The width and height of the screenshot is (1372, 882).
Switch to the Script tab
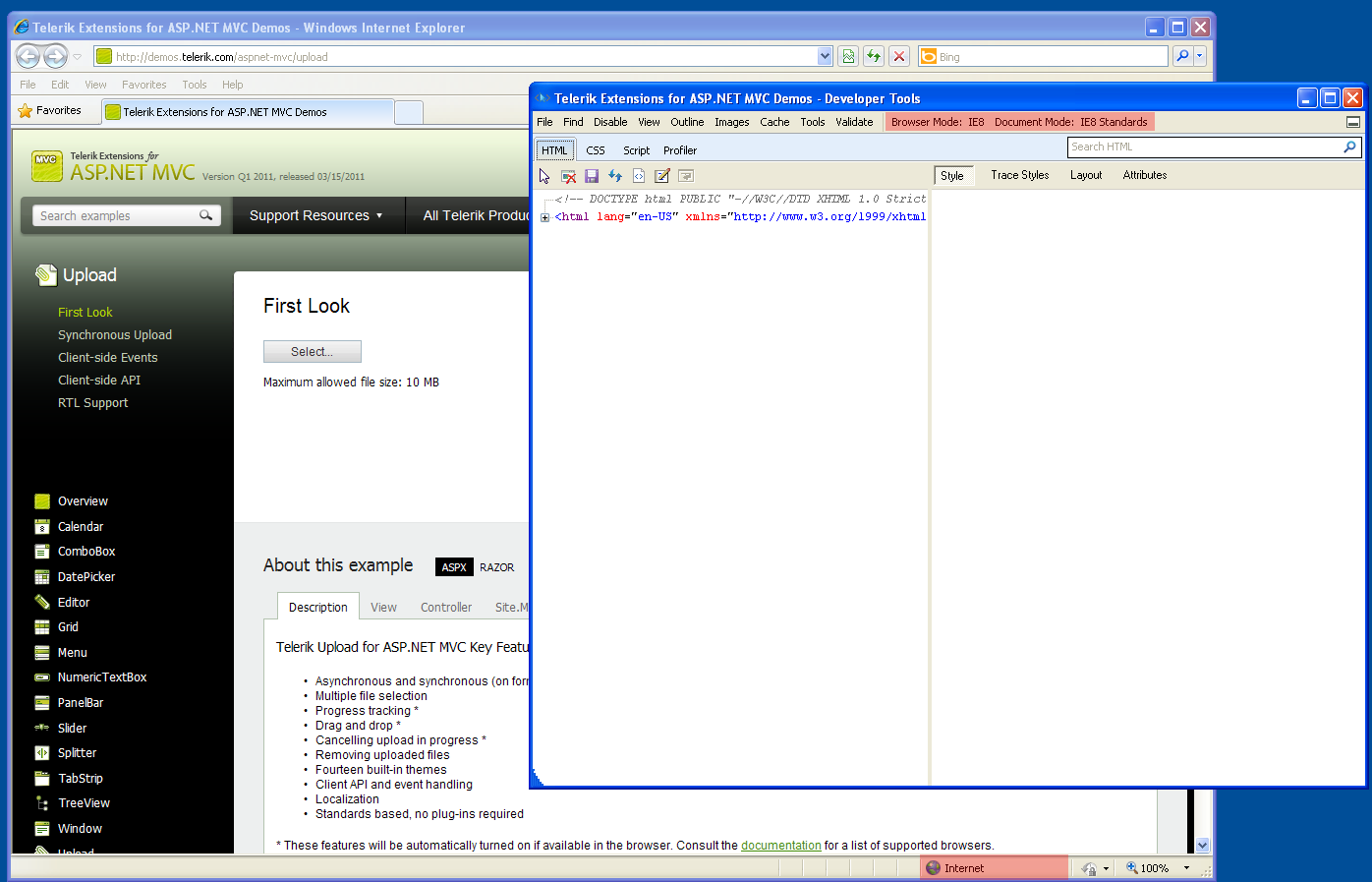click(636, 150)
